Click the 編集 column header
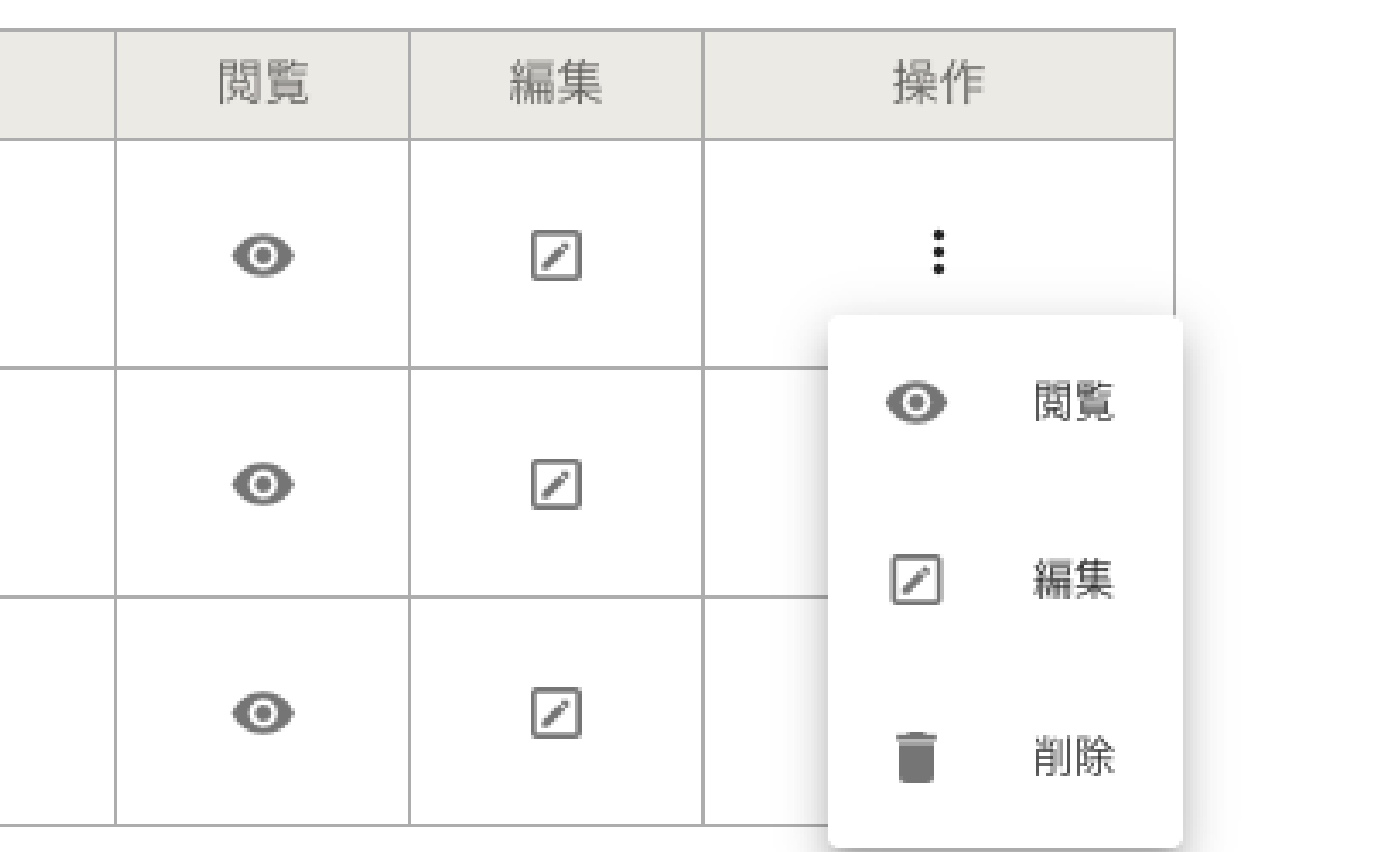The image size is (1381, 852). click(556, 86)
